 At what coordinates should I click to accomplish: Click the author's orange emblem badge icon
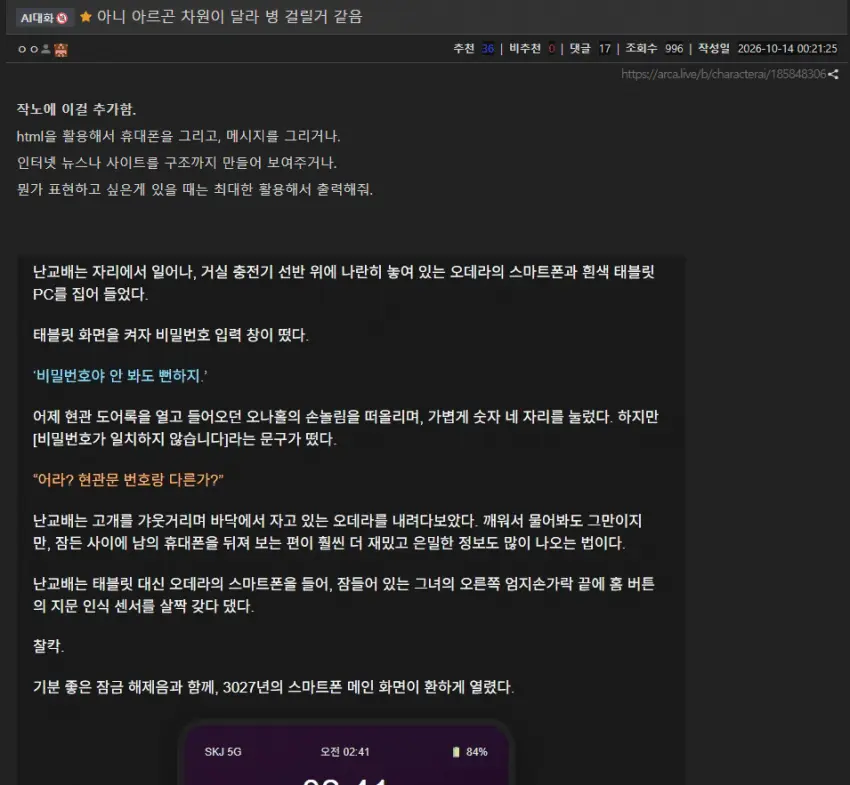click(61, 50)
